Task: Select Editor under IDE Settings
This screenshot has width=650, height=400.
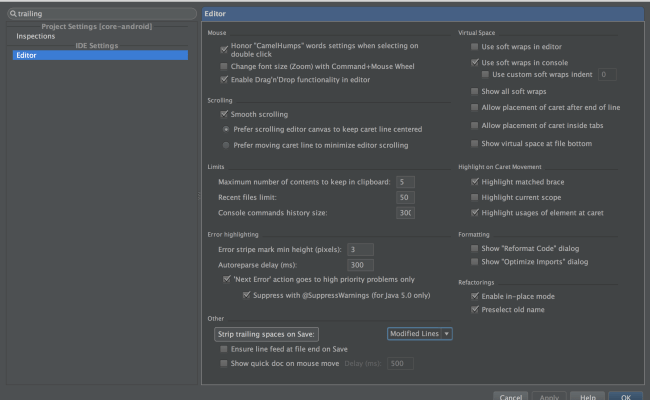Action: (x=100, y=55)
